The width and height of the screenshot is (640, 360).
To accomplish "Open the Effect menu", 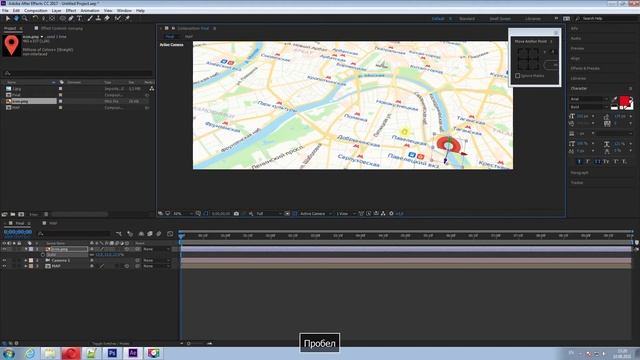I will click(x=71, y=11).
